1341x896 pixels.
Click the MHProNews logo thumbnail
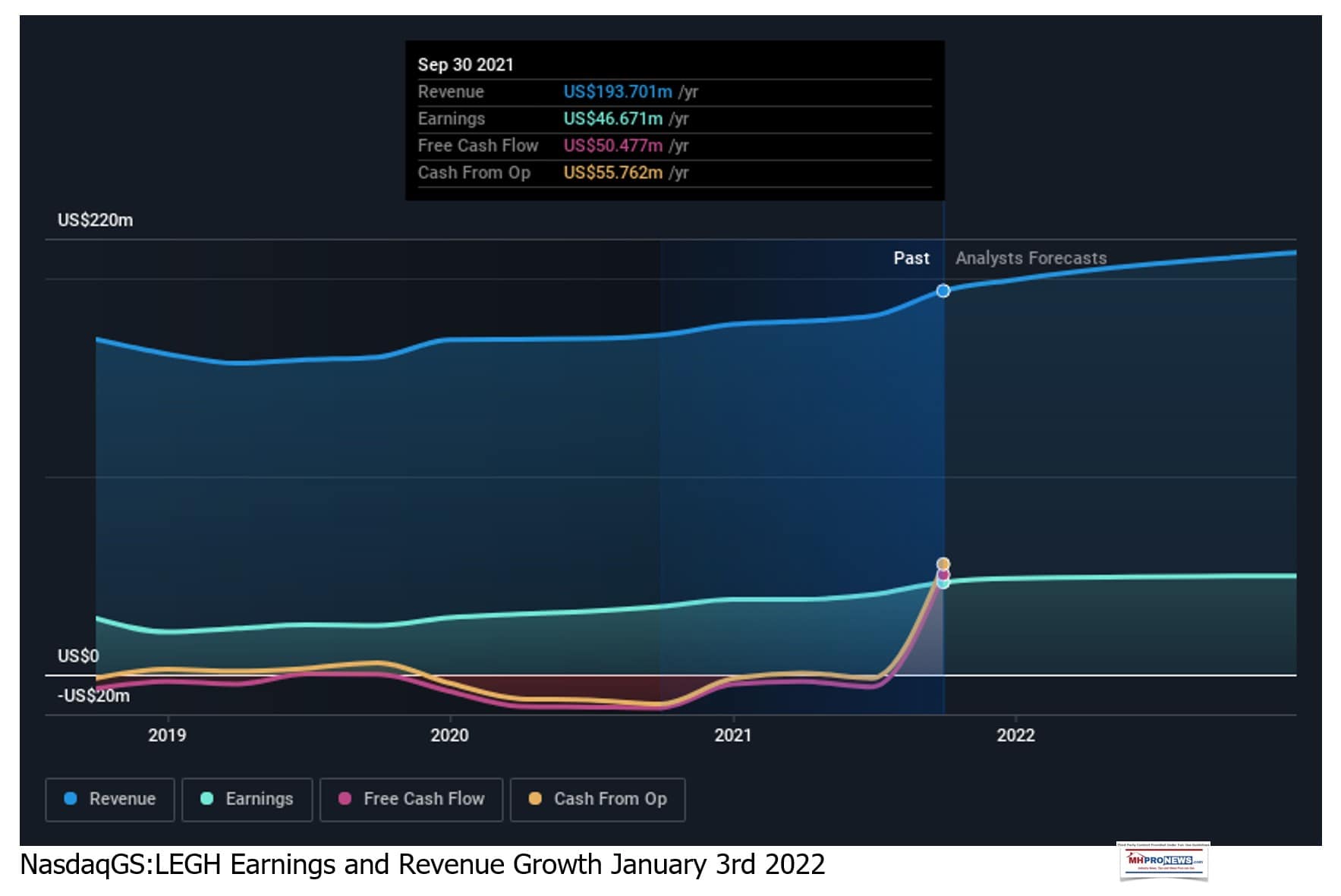click(1163, 861)
